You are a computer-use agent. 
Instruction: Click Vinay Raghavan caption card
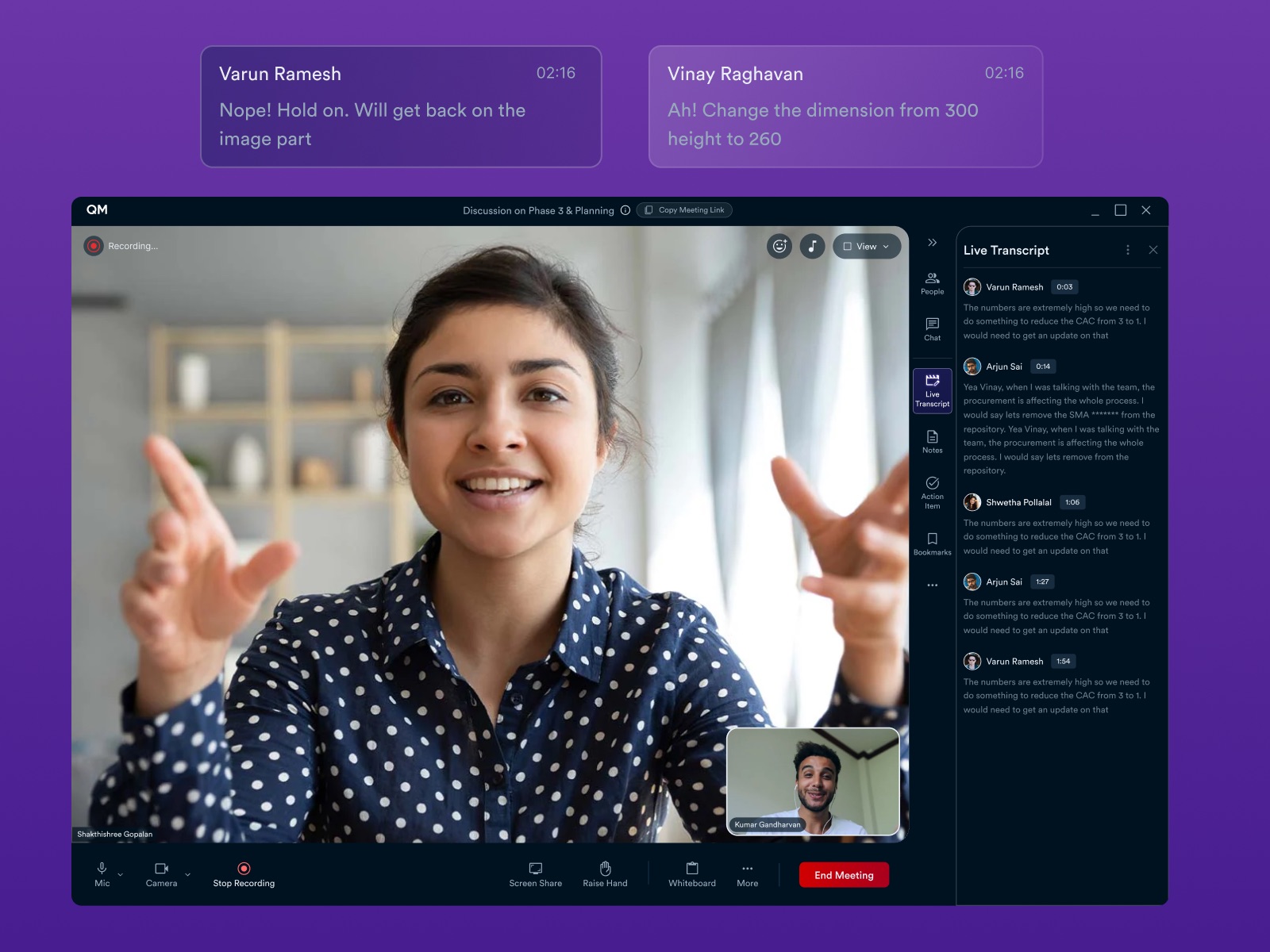point(845,106)
